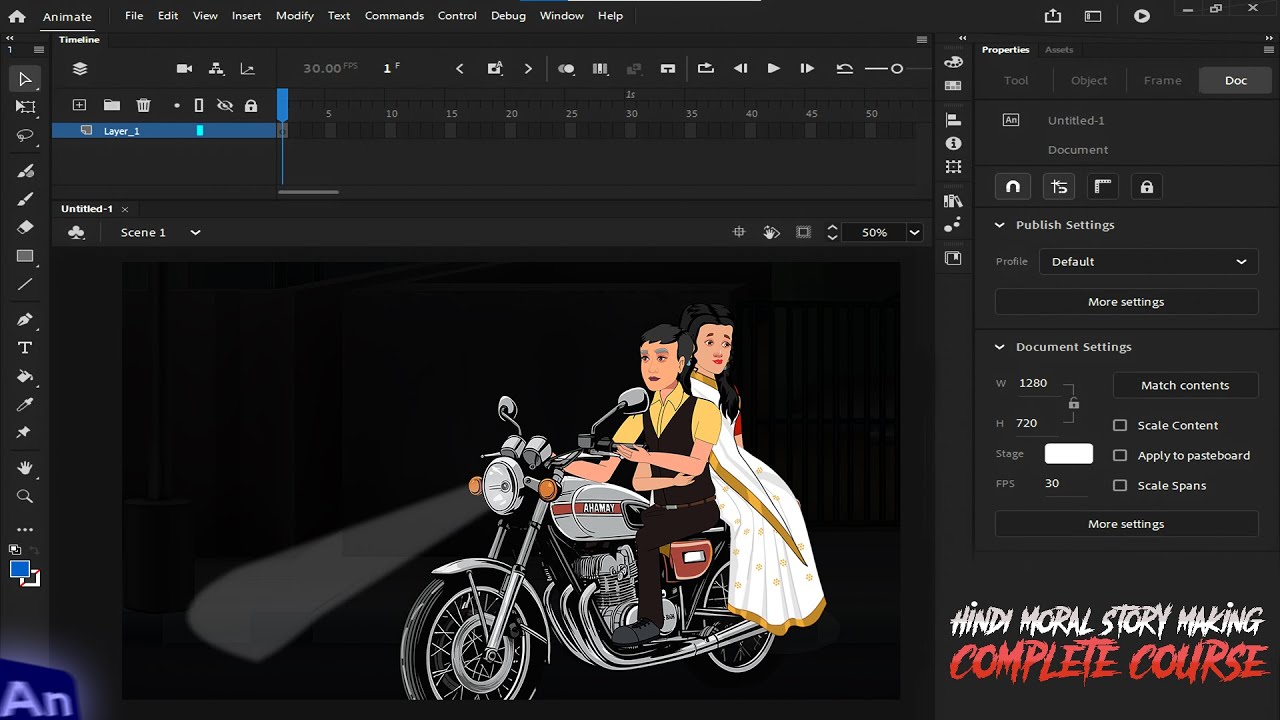This screenshot has height=720, width=1280.
Task: Open the timeline panel options menu
Action: 922,40
